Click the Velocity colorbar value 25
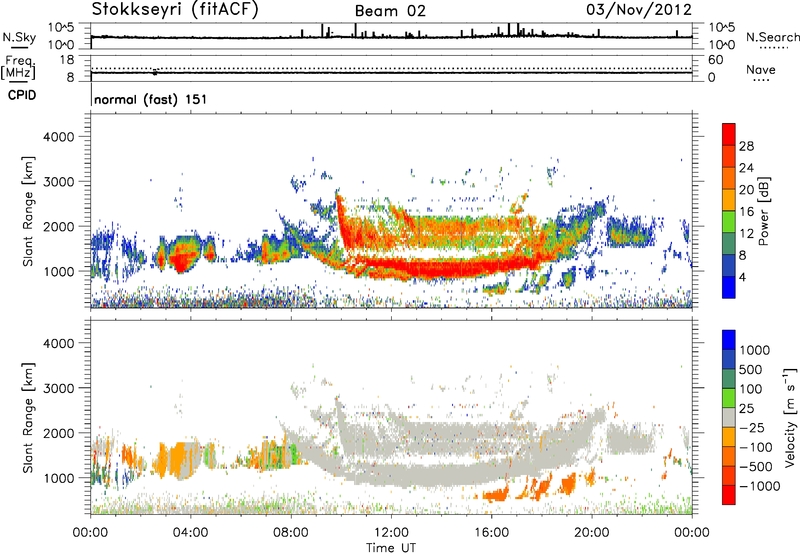This screenshot has height=554, width=800. tap(746, 409)
